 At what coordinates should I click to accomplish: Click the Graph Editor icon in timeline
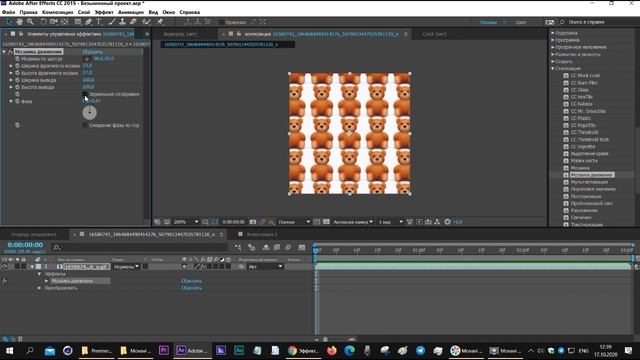[x=302, y=247]
